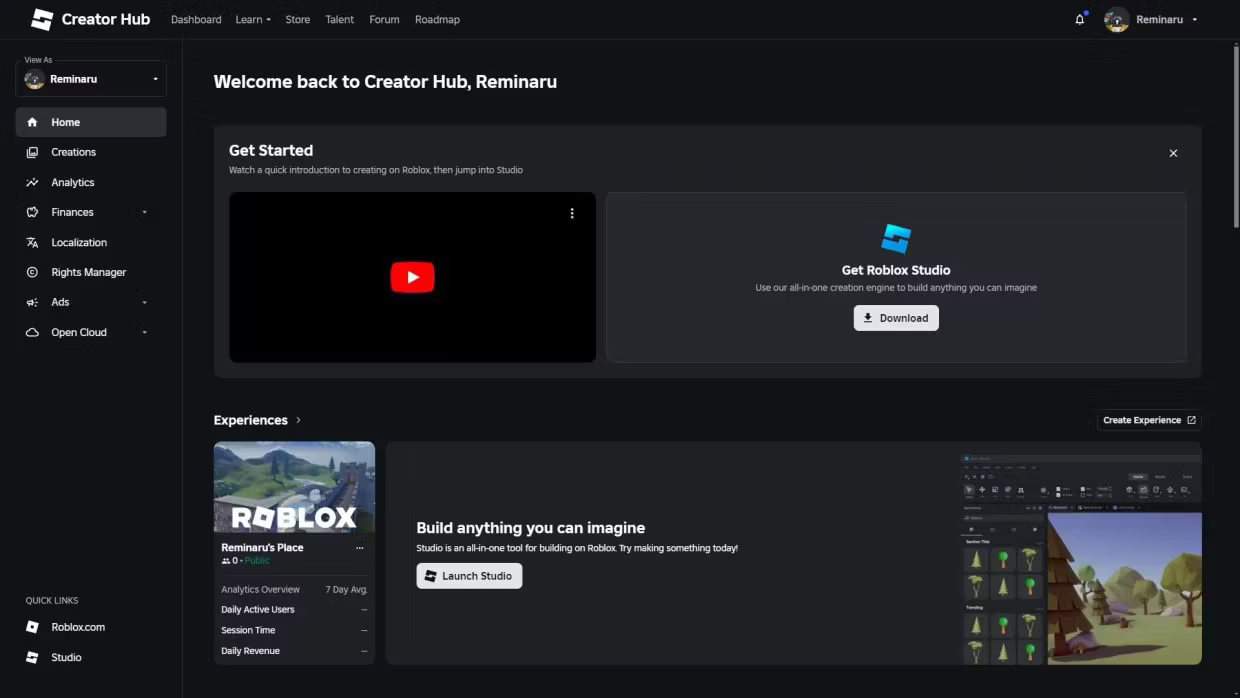The height and width of the screenshot is (698, 1240).
Task: Click the Daily Revenue row
Action: pyautogui.click(x=295, y=651)
